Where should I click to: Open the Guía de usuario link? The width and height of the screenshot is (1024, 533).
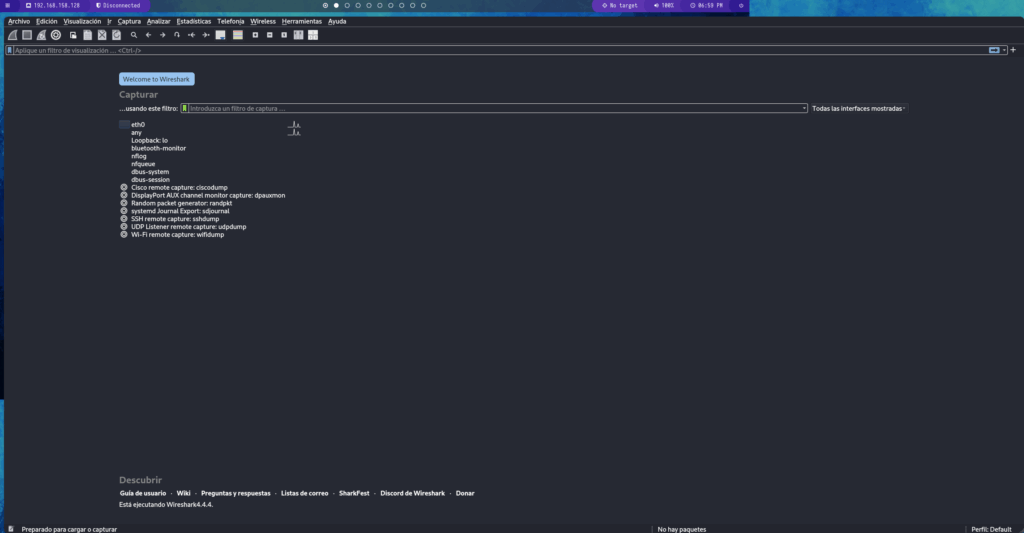(x=143, y=493)
